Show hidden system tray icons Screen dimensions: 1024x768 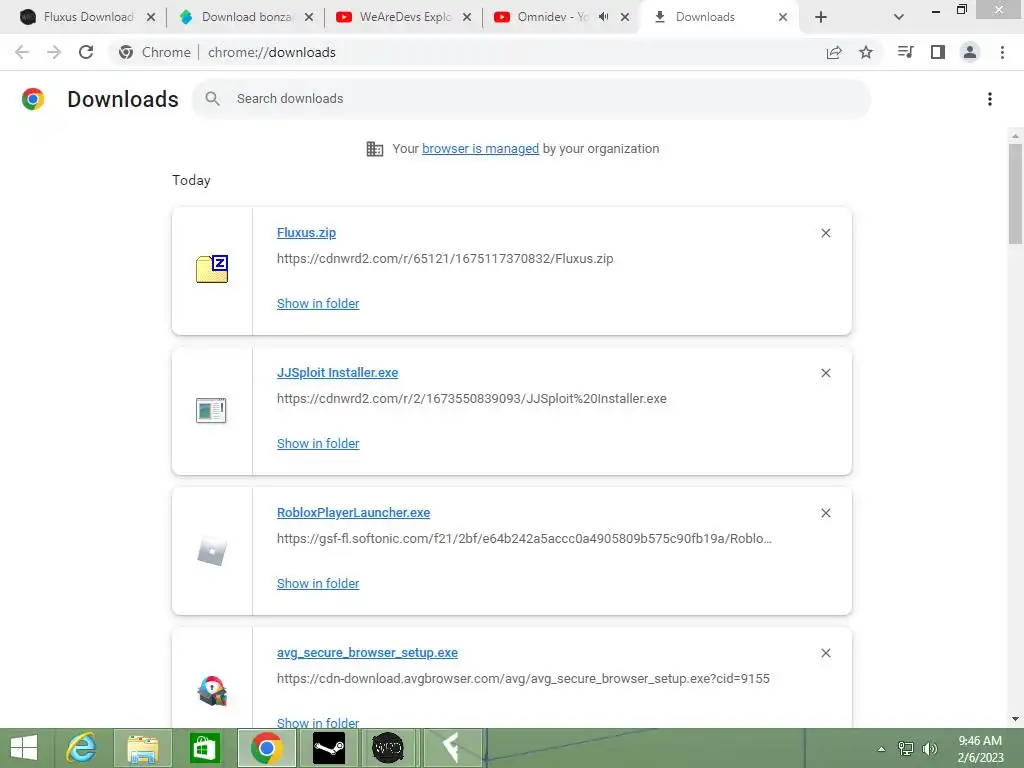point(882,749)
